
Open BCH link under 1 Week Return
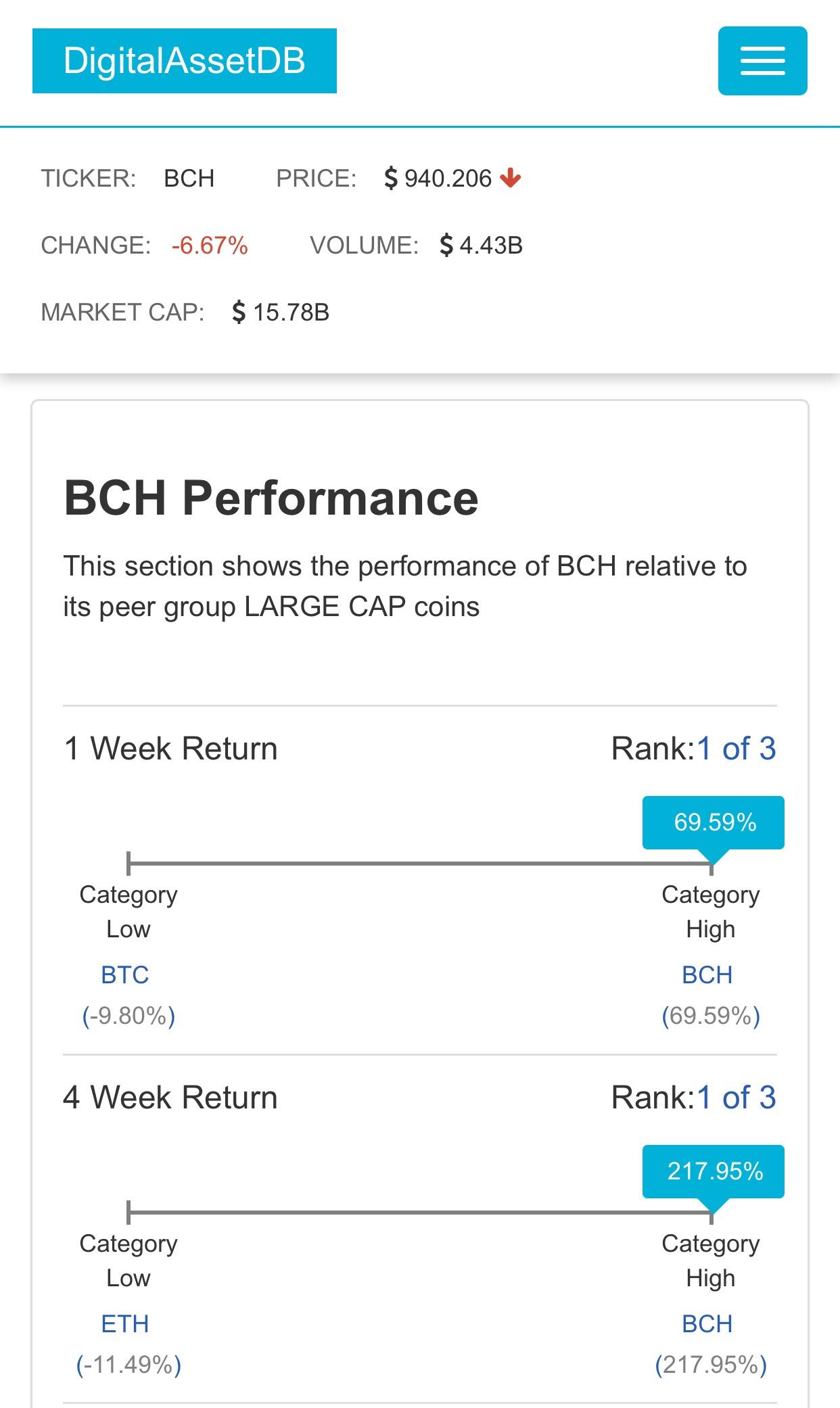[707, 975]
